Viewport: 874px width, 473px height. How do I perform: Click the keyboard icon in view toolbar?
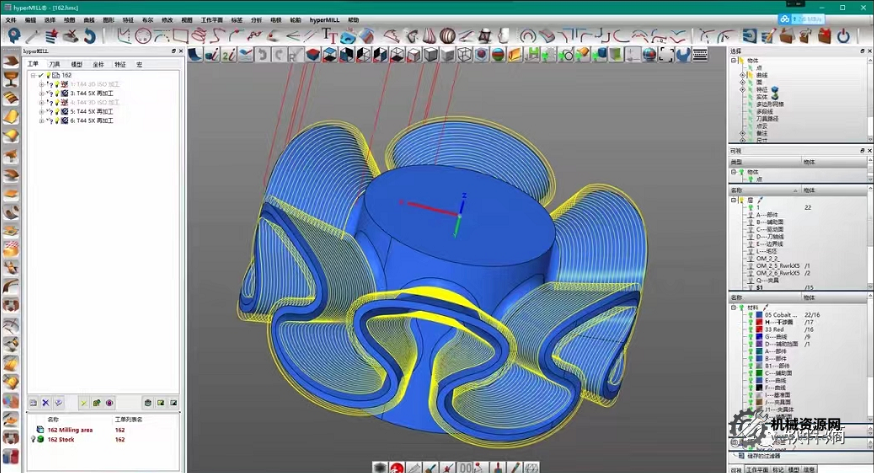pyautogui.click(x=701, y=55)
